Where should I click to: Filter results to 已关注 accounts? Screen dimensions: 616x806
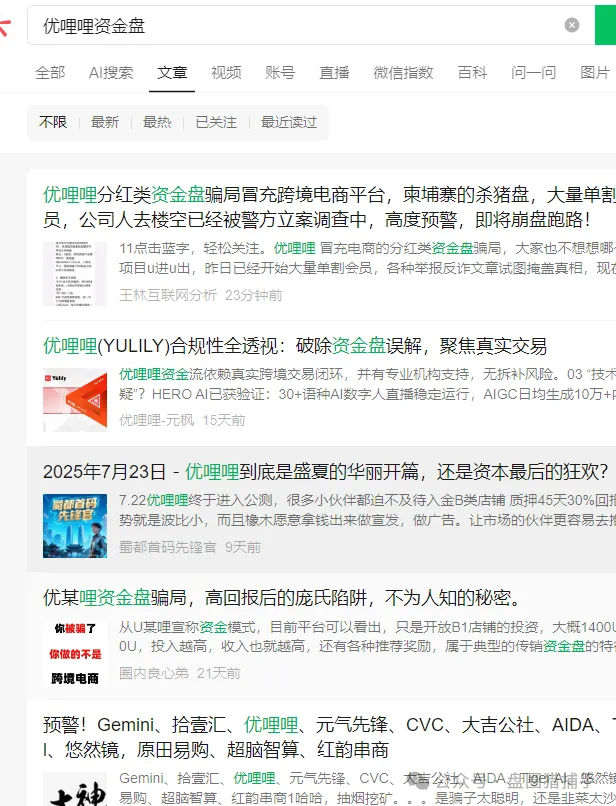tap(216, 122)
